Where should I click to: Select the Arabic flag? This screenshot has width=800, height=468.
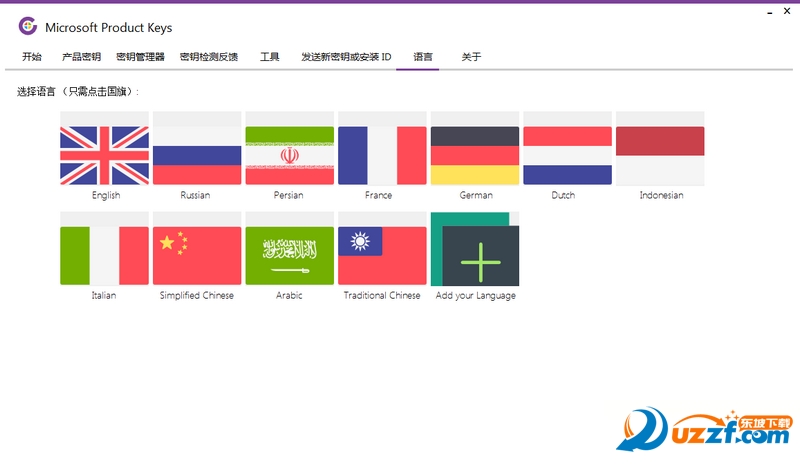coord(290,256)
